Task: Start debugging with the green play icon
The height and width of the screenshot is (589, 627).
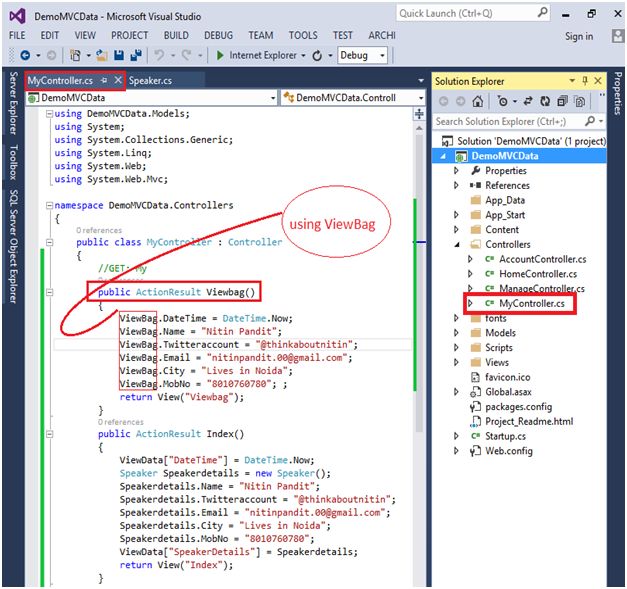Action: point(220,55)
